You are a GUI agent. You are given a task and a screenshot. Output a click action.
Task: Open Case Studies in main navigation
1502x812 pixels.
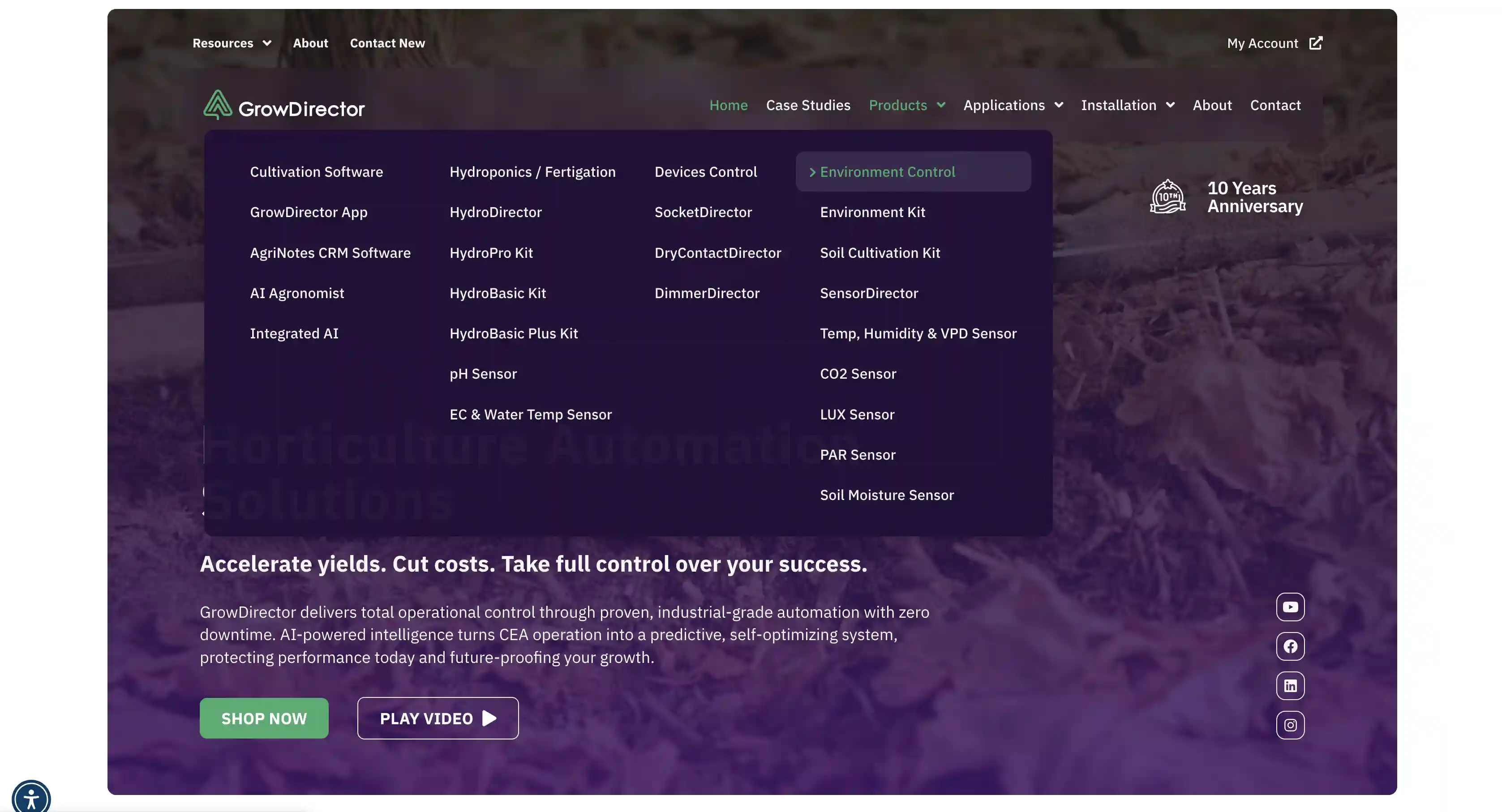click(x=808, y=105)
